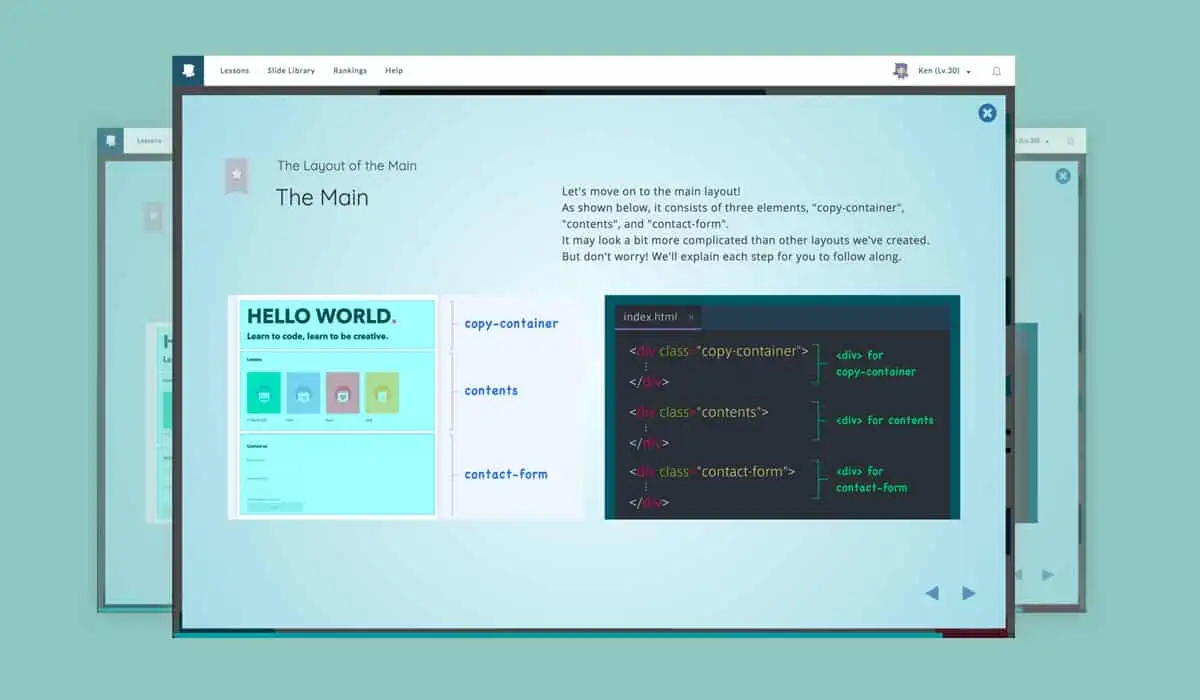Click the Progate logo in the top bar

point(188,71)
